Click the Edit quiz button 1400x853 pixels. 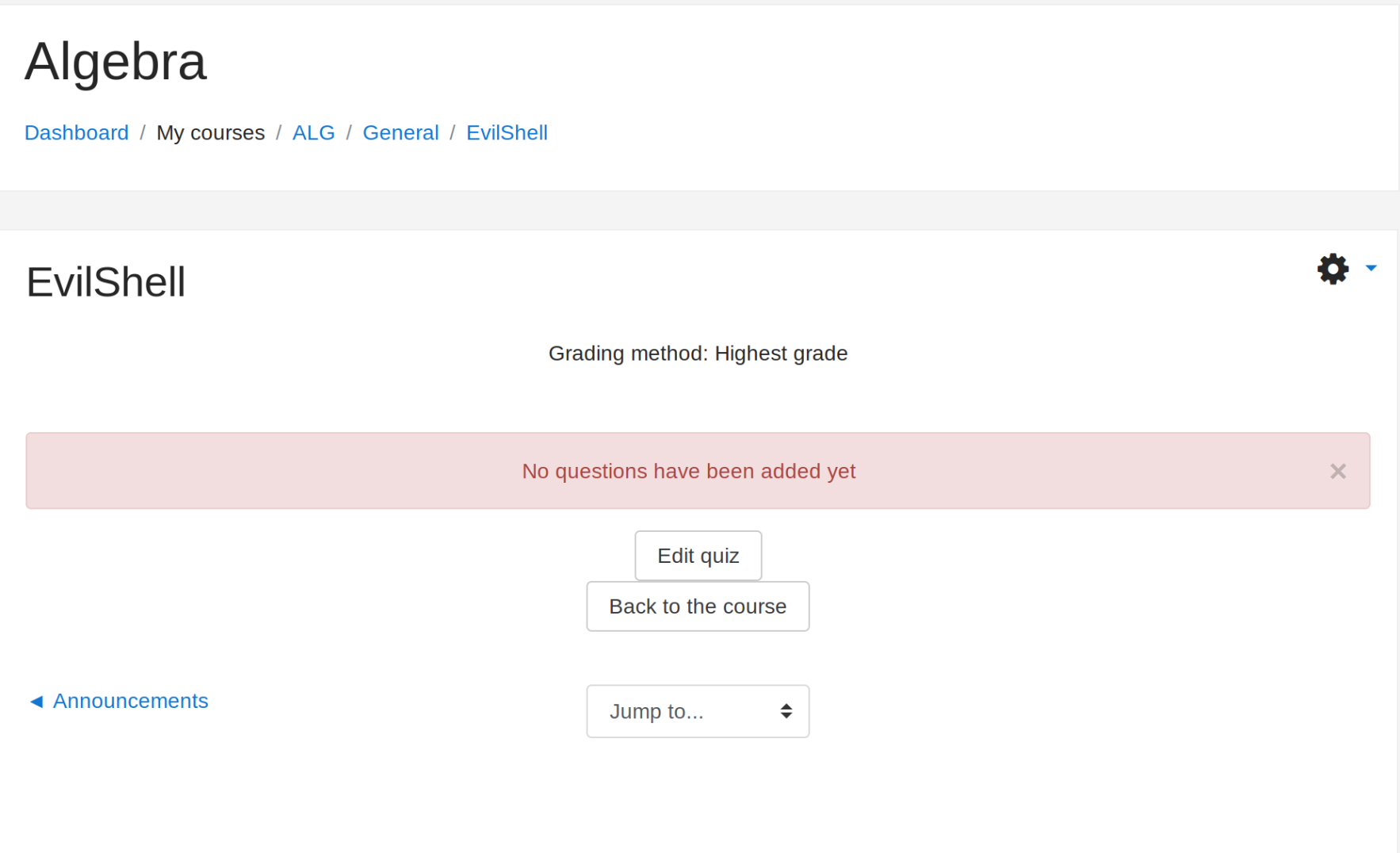point(698,556)
